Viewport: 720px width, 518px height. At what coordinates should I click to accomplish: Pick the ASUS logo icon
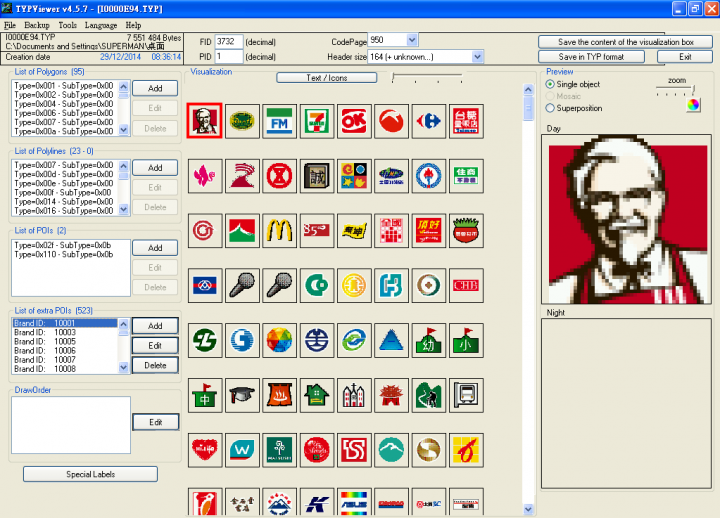354,502
